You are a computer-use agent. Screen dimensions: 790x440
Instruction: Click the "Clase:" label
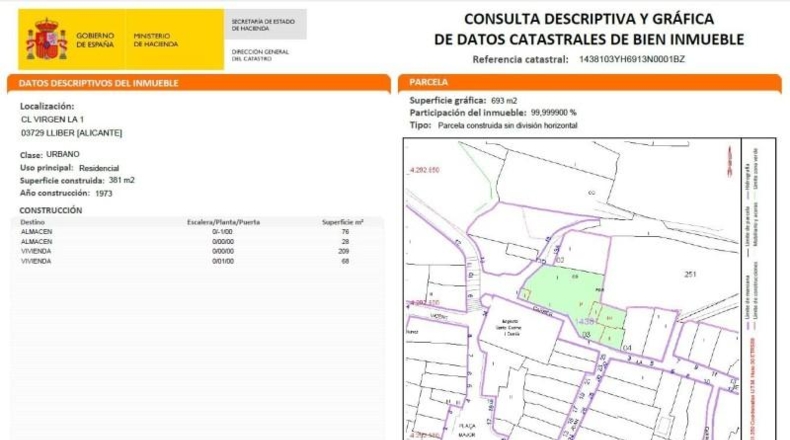[x=31, y=155]
